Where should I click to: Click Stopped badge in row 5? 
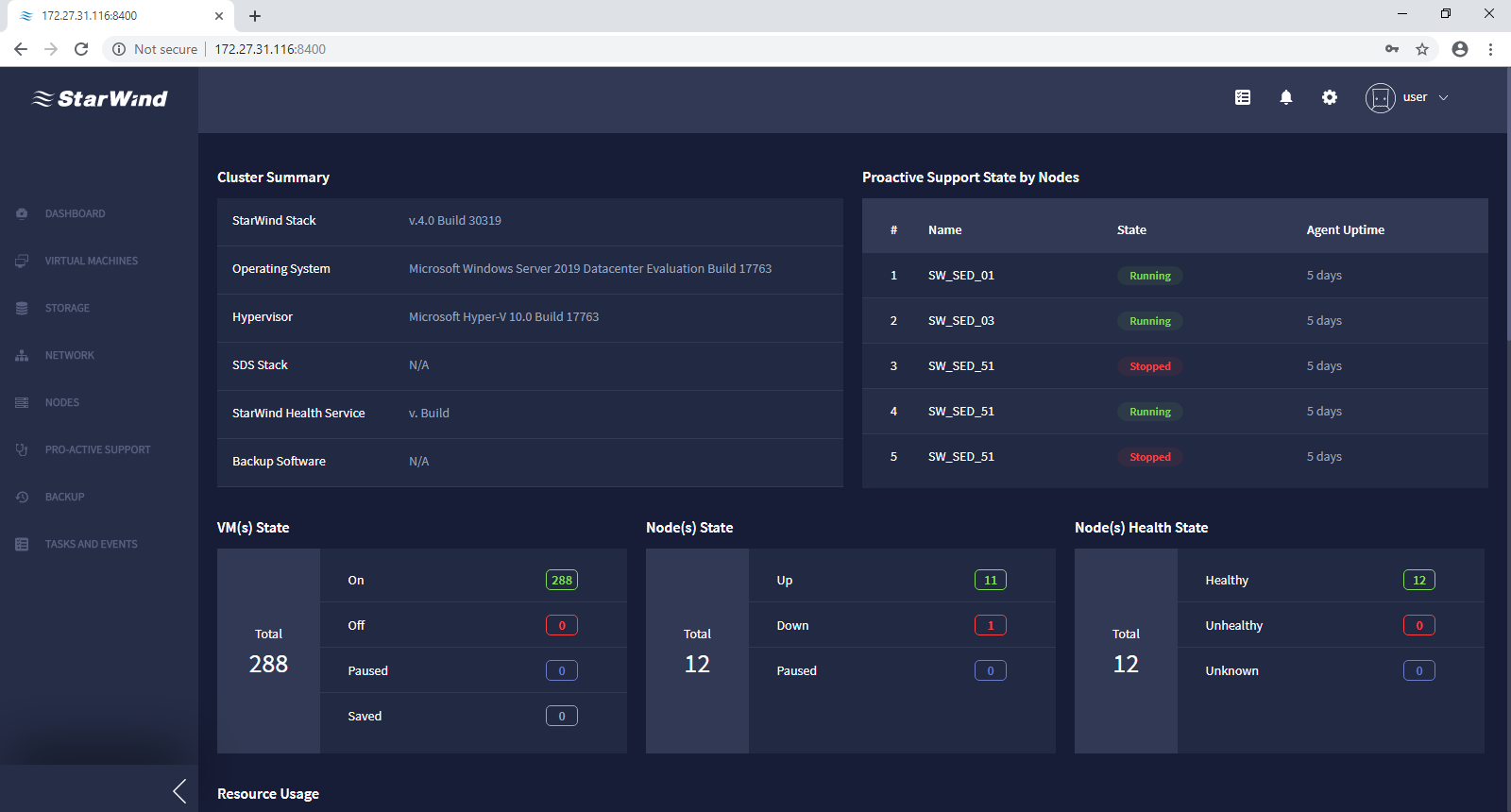[x=1150, y=457]
